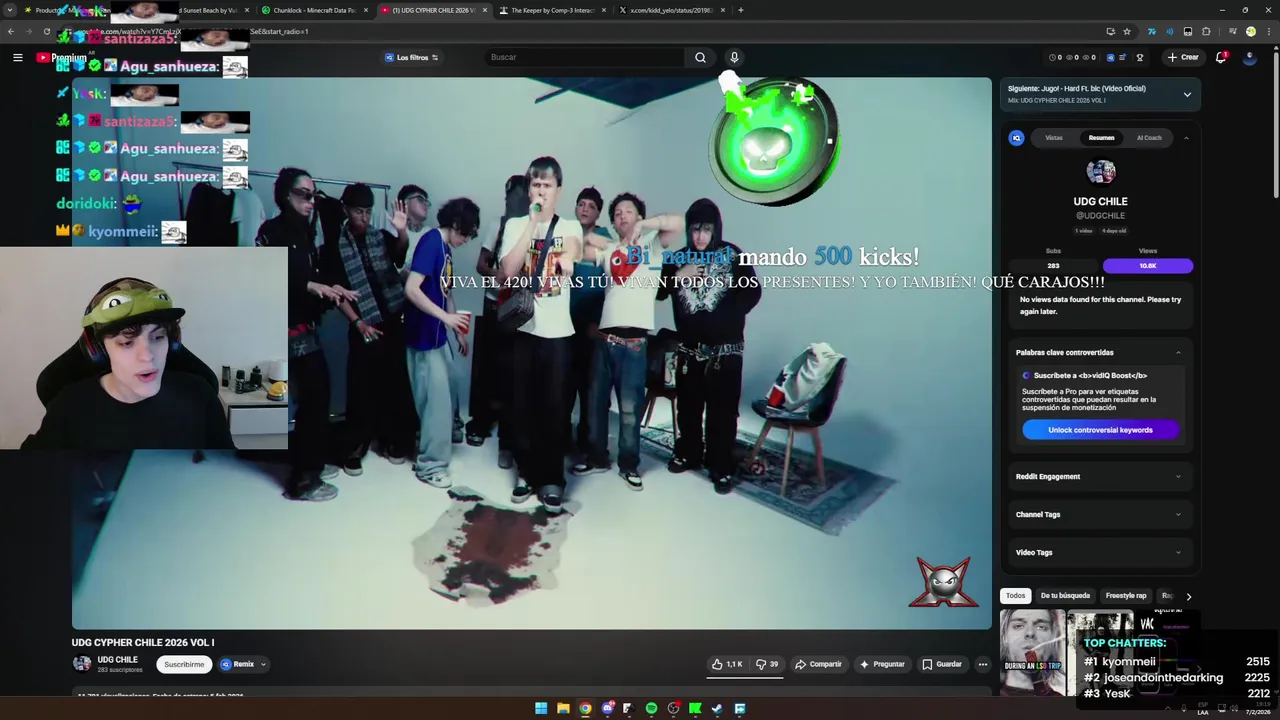Switch to Chunklock Minecraft Data Pack tab

point(314,10)
